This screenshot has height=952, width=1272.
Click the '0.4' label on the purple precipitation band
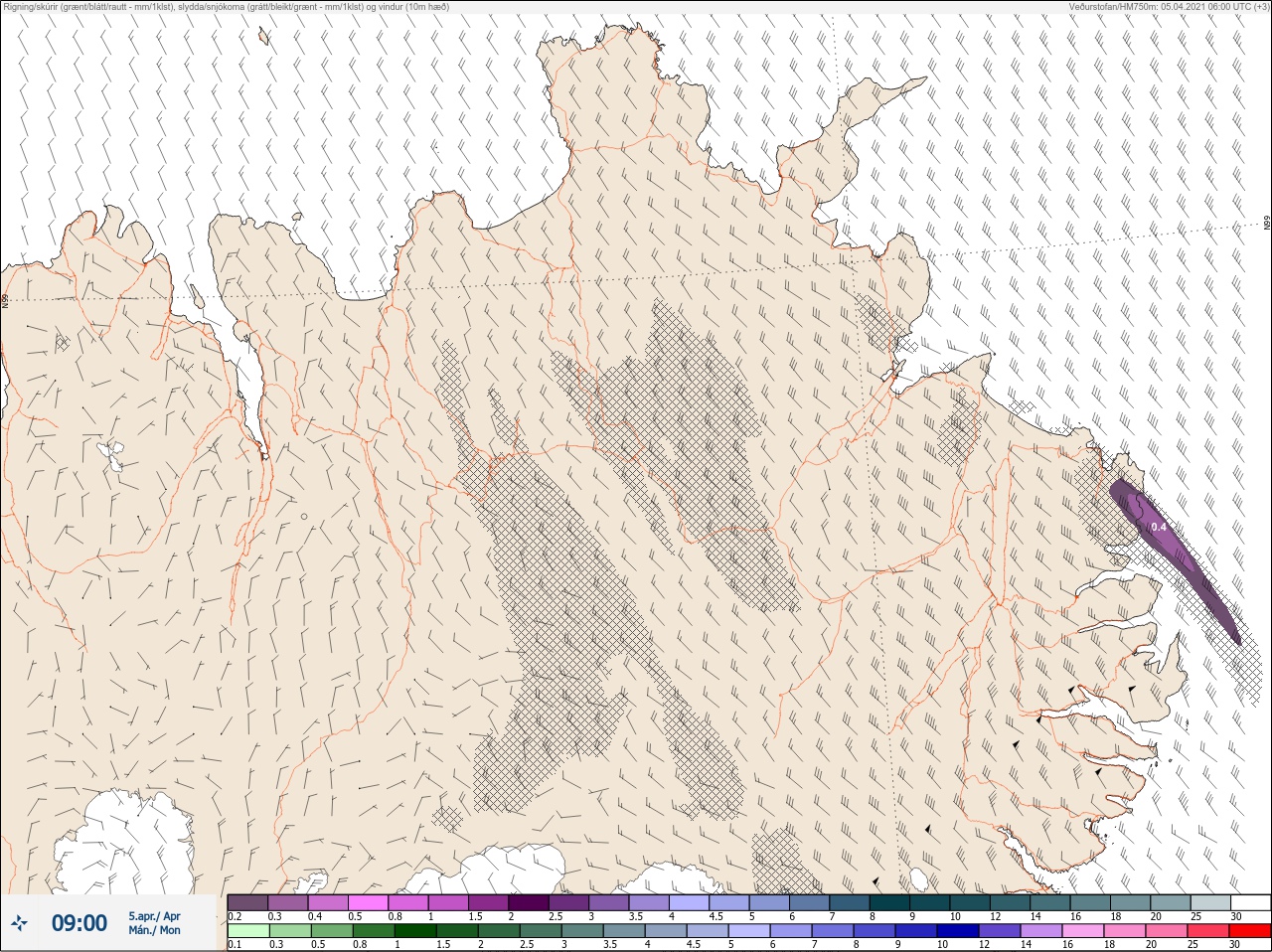pos(1159,527)
